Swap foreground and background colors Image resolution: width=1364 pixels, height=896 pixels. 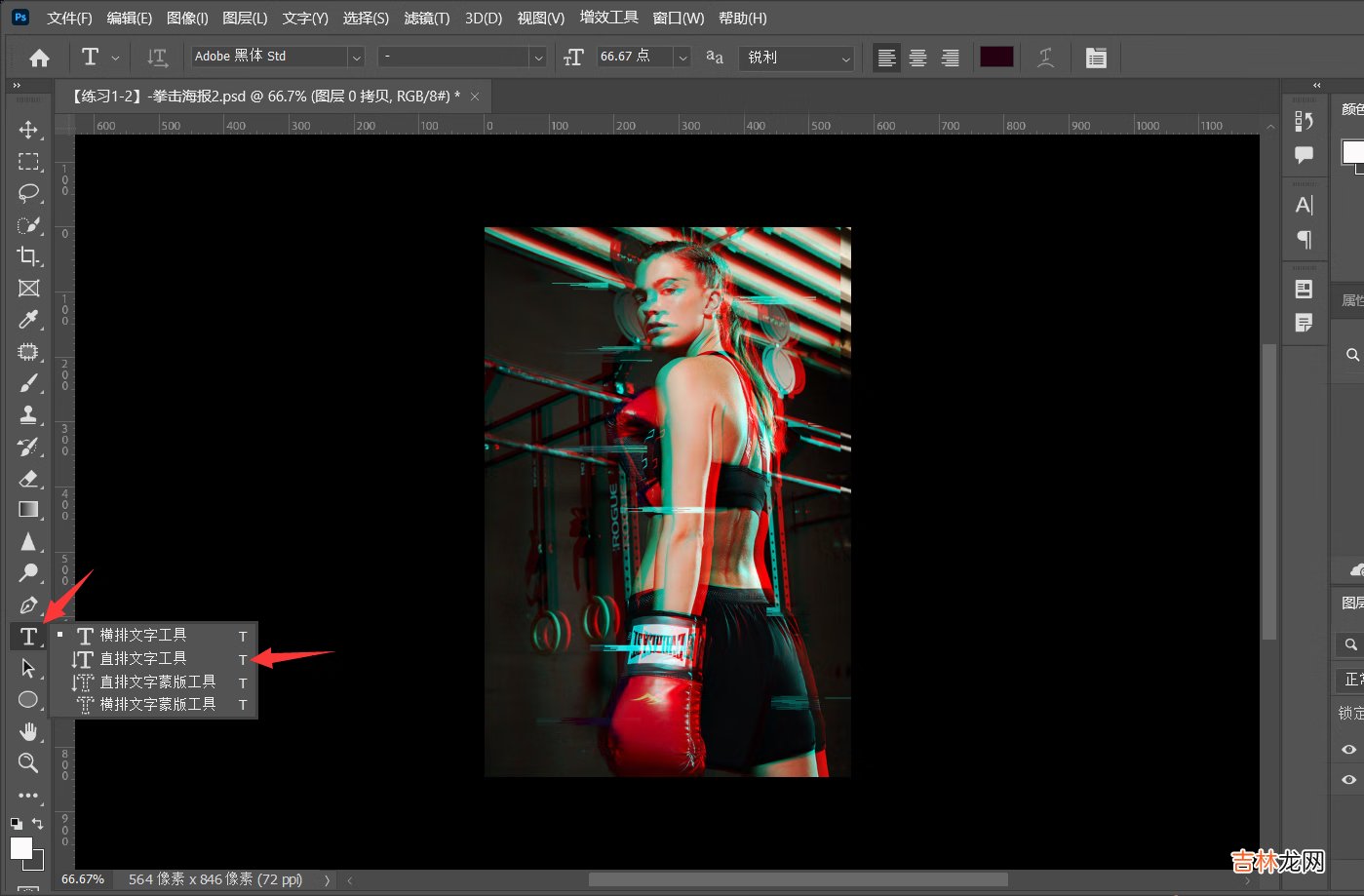pos(37,824)
